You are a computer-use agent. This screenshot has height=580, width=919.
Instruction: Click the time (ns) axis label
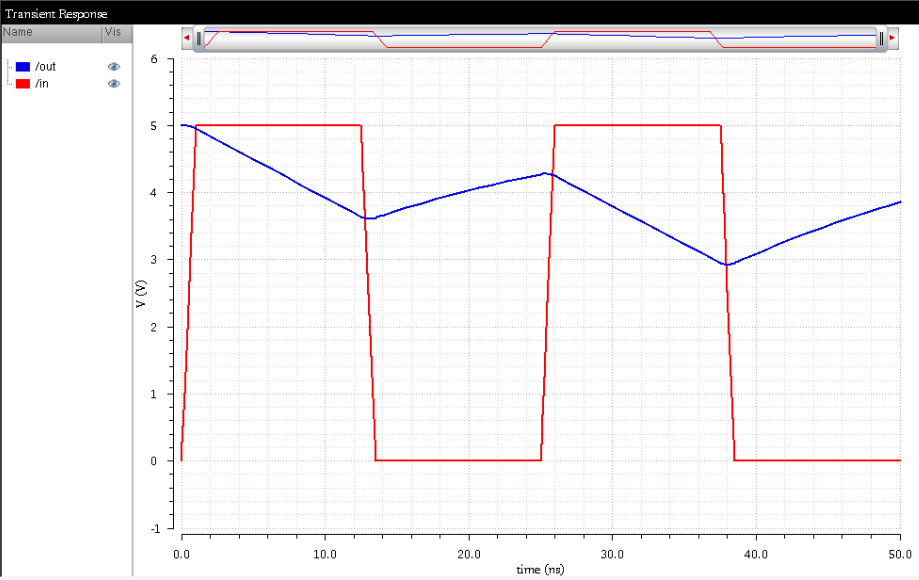tap(540, 569)
